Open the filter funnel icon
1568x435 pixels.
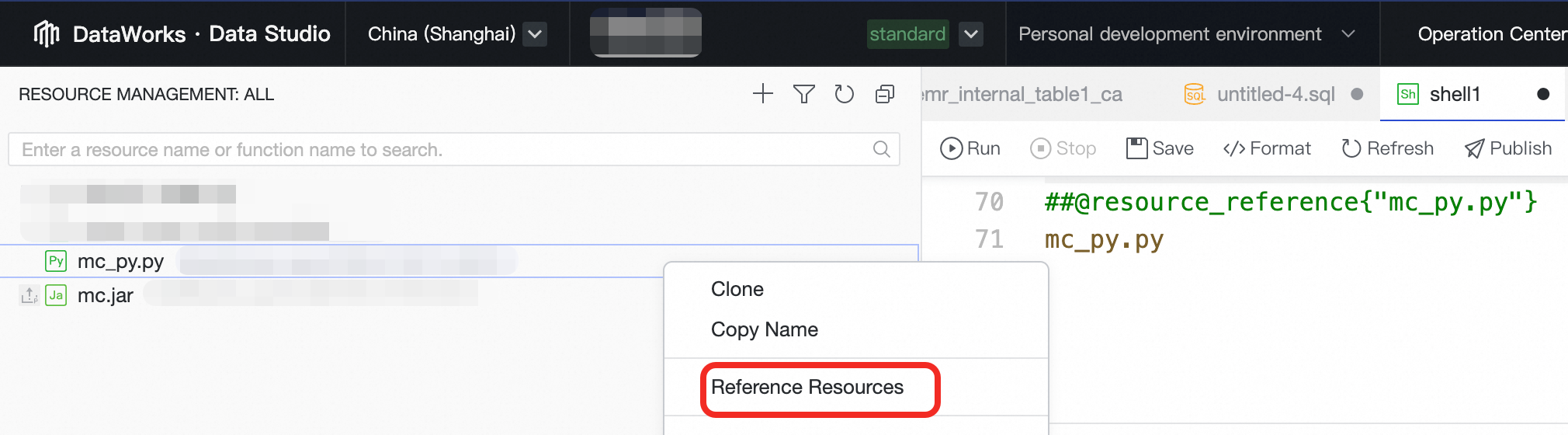pos(803,94)
